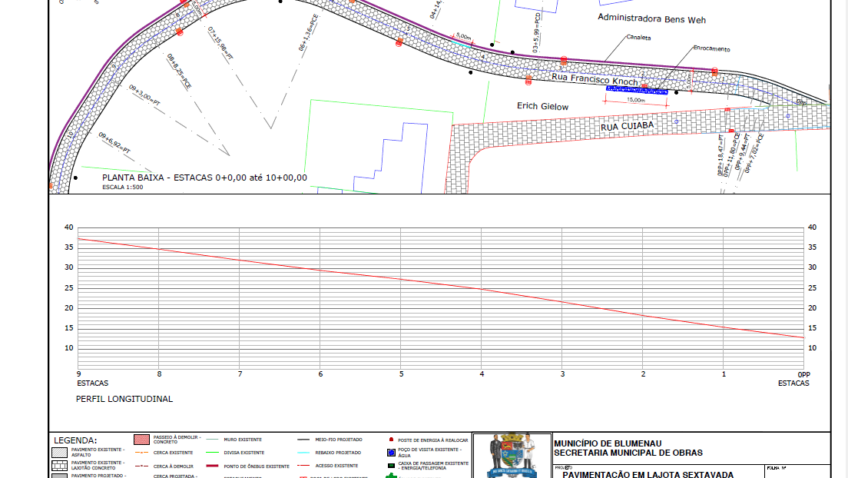Click the Canaleta callout annotation

pyautogui.click(x=639, y=38)
